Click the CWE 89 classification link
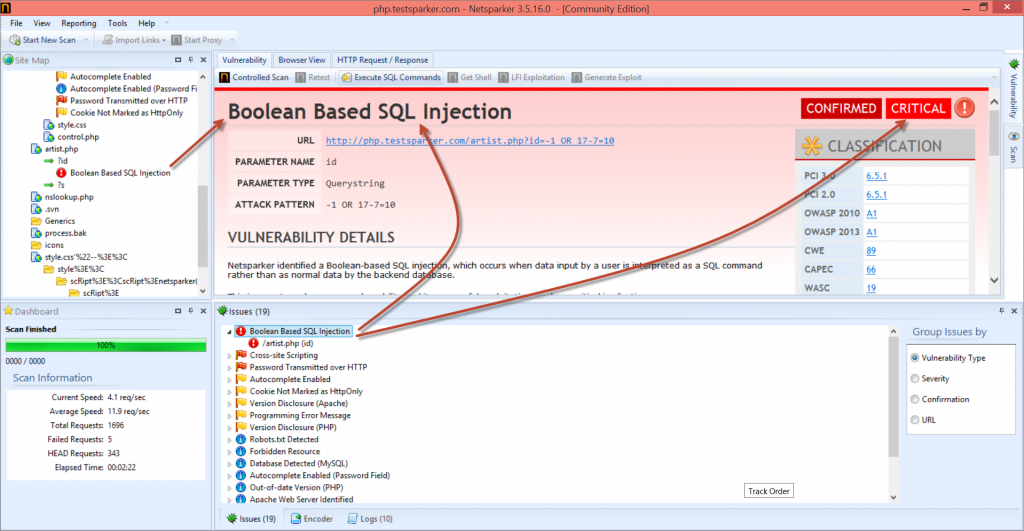This screenshot has width=1024, height=531. tap(871, 250)
